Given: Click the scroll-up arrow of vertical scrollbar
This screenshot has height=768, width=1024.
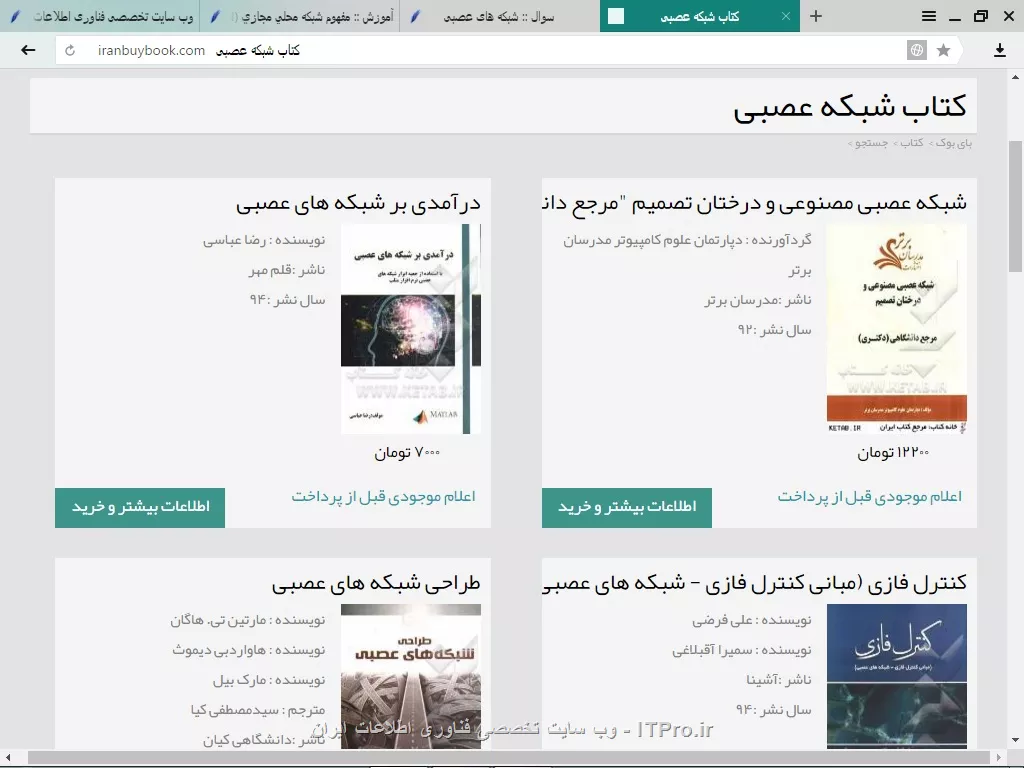Looking at the screenshot, I should coord(1015,76).
